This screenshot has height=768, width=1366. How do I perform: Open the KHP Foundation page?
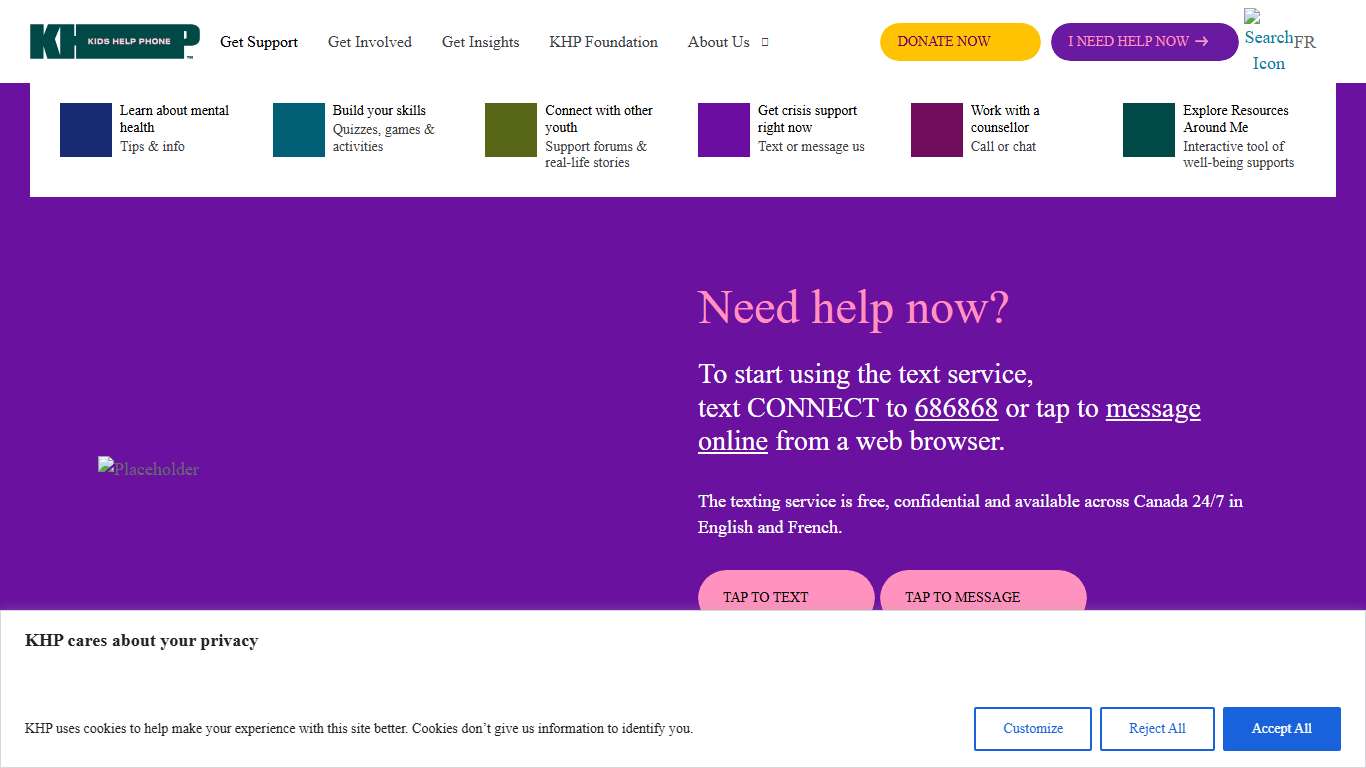(x=603, y=42)
